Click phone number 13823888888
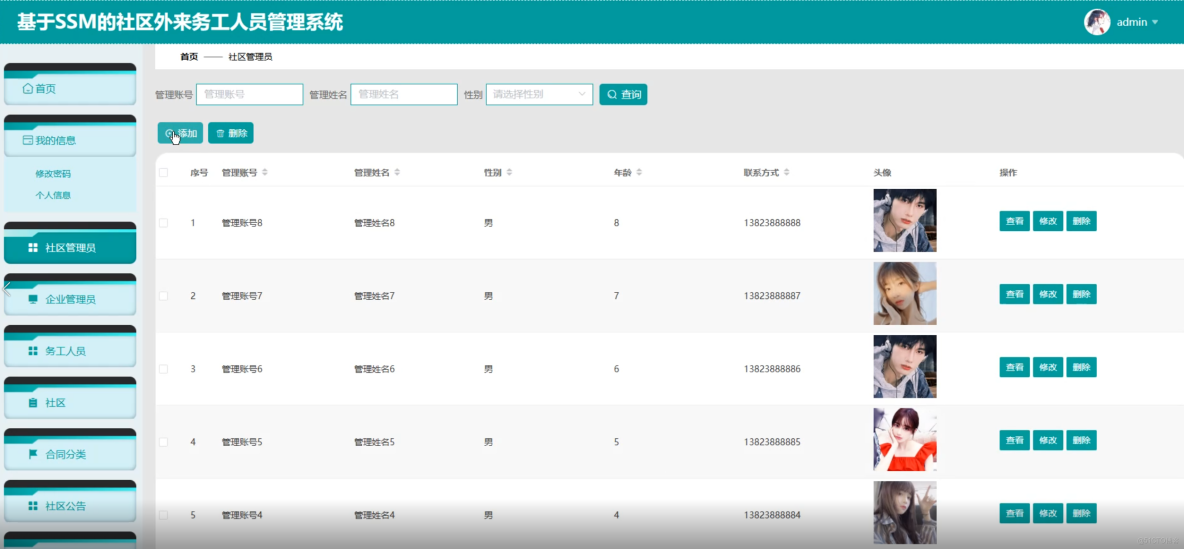1184x549 pixels. (772, 223)
